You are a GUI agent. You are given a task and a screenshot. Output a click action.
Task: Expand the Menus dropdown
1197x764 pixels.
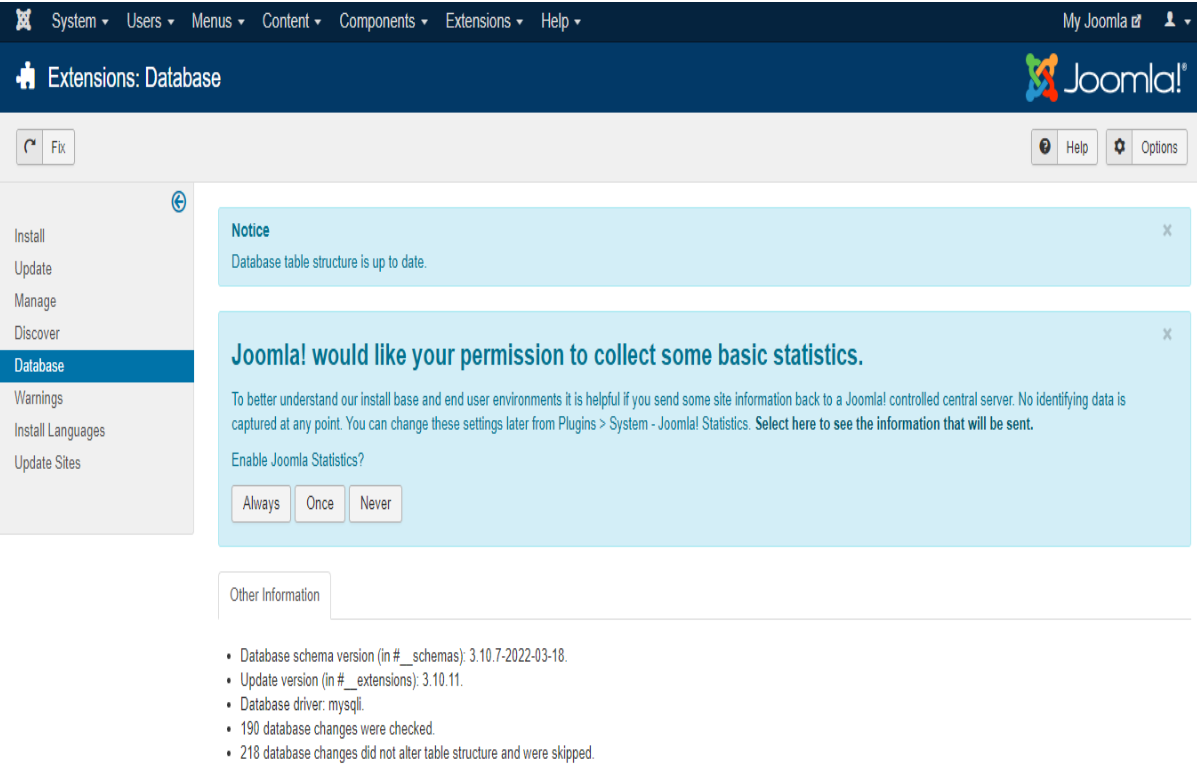pos(218,21)
